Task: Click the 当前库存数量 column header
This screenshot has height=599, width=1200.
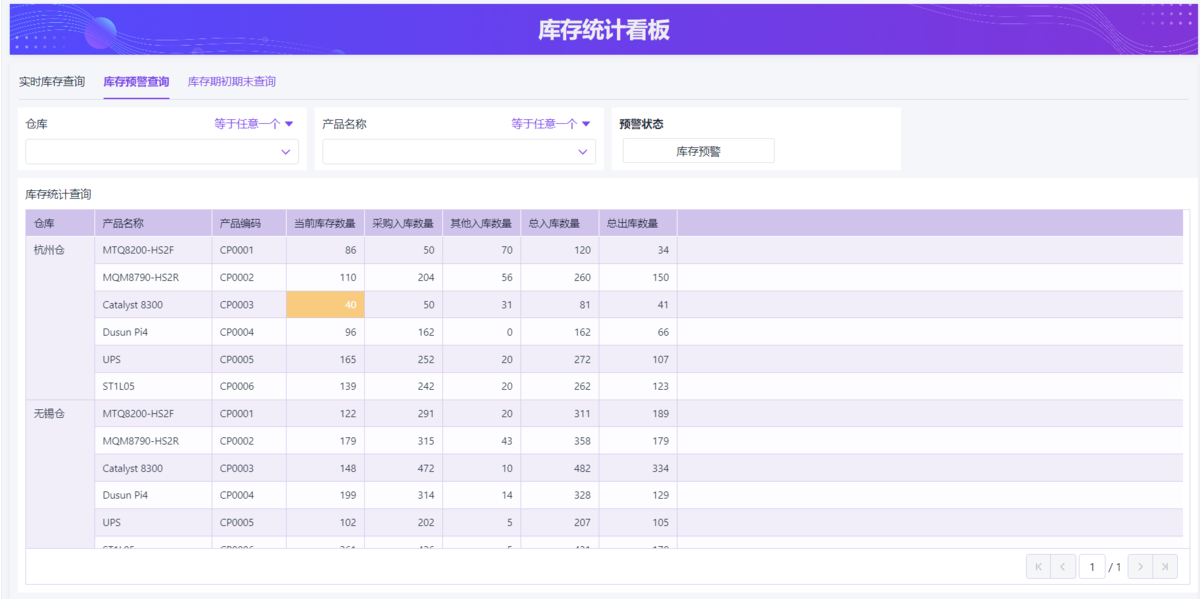Action: click(x=325, y=223)
